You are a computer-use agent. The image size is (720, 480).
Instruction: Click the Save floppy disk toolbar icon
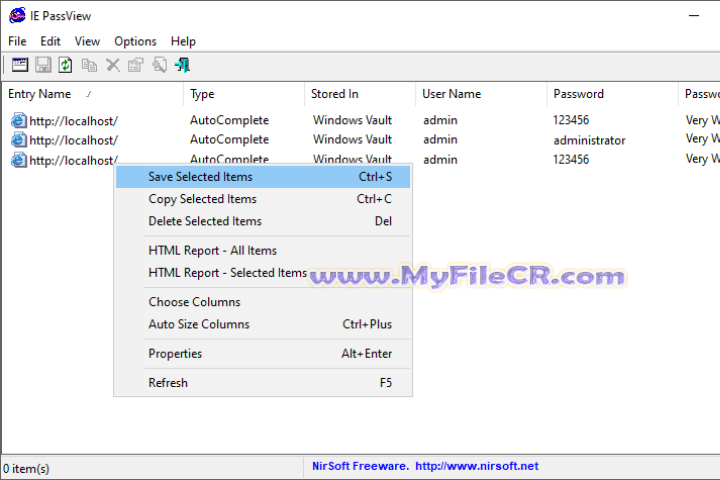(x=43, y=65)
